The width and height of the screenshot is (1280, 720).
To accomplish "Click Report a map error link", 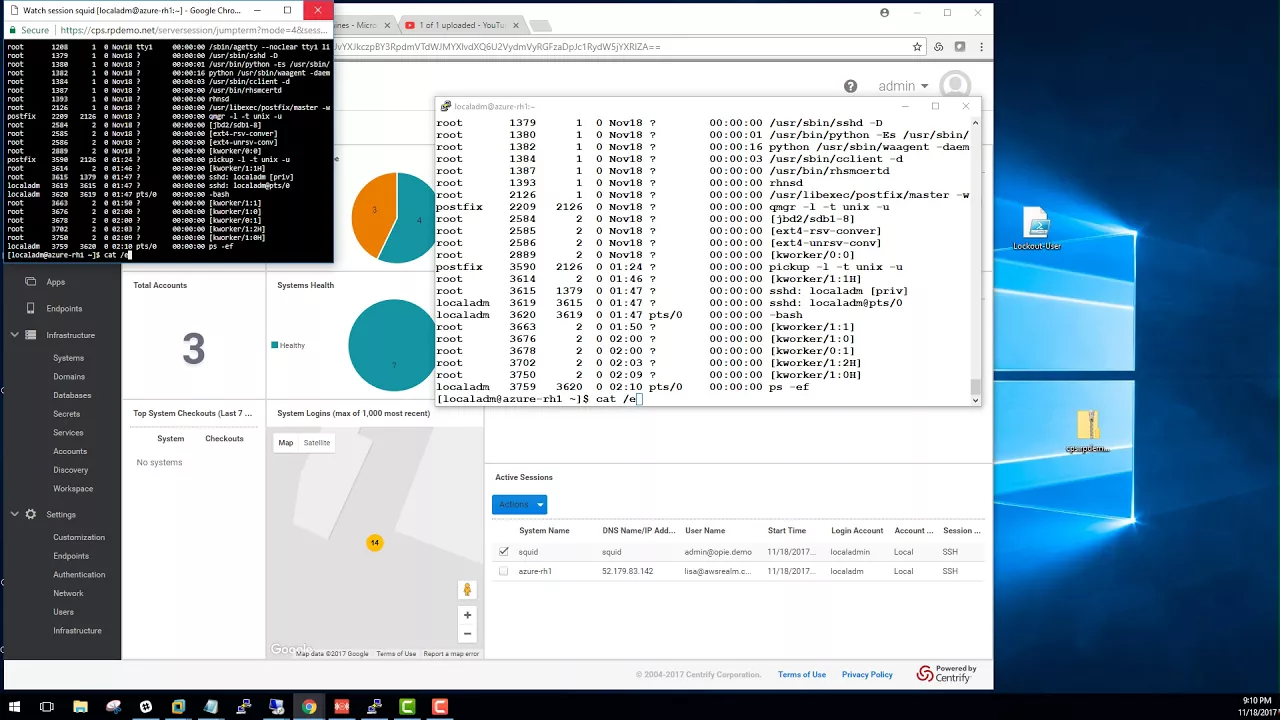I will click(x=451, y=654).
